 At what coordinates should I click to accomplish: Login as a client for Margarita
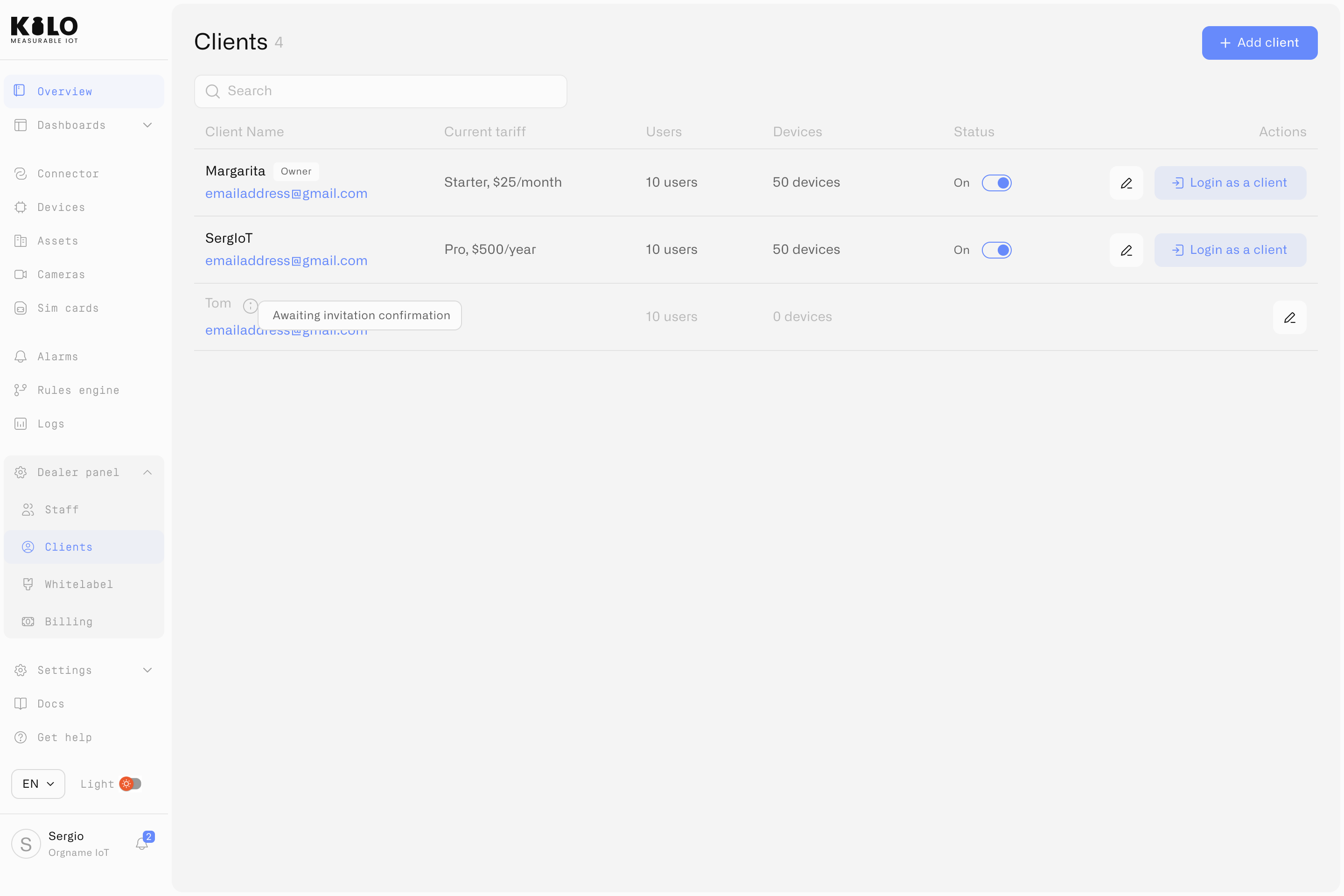(1230, 183)
